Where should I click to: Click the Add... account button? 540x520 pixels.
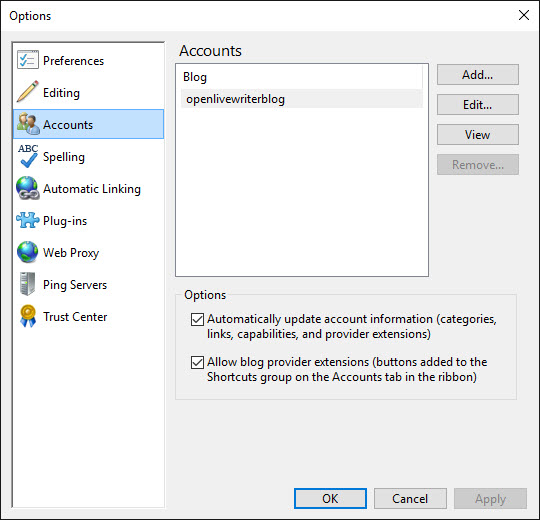478,74
